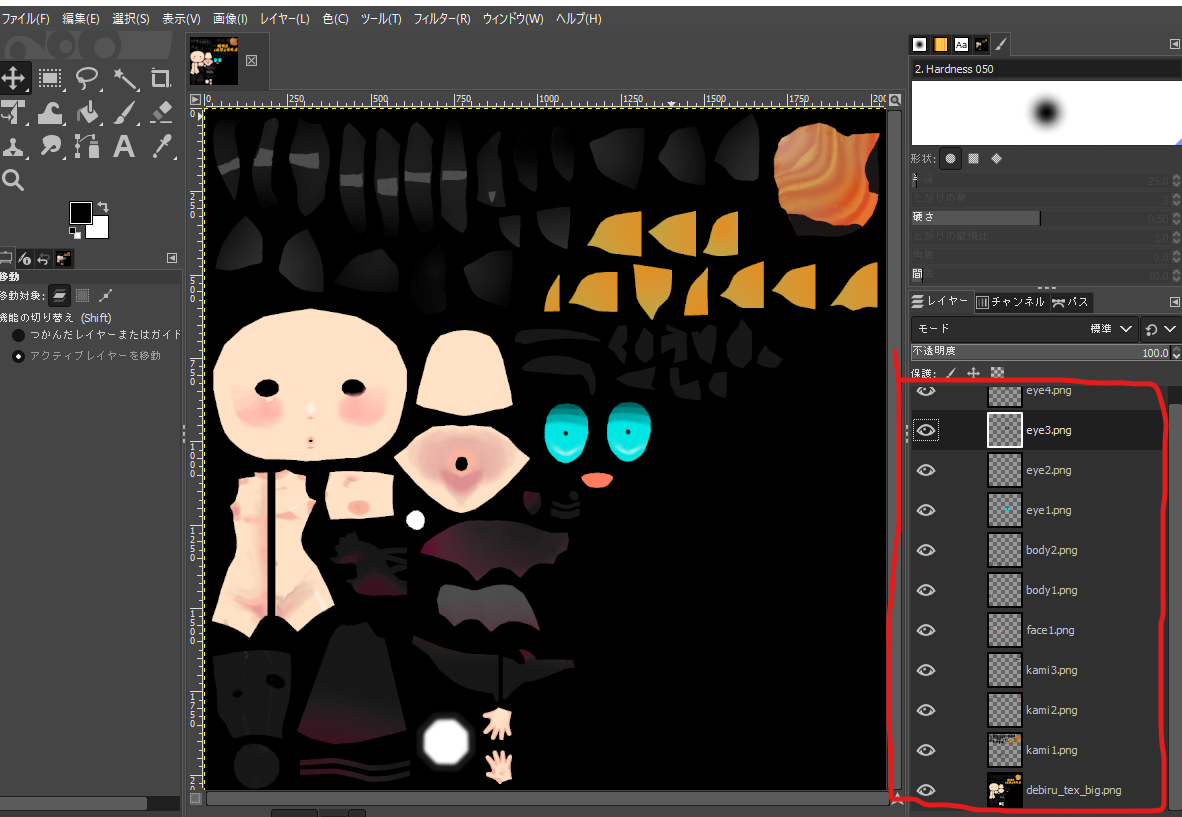Open the ウィンドウ(W) menu
The image size is (1182, 817).
(x=513, y=18)
